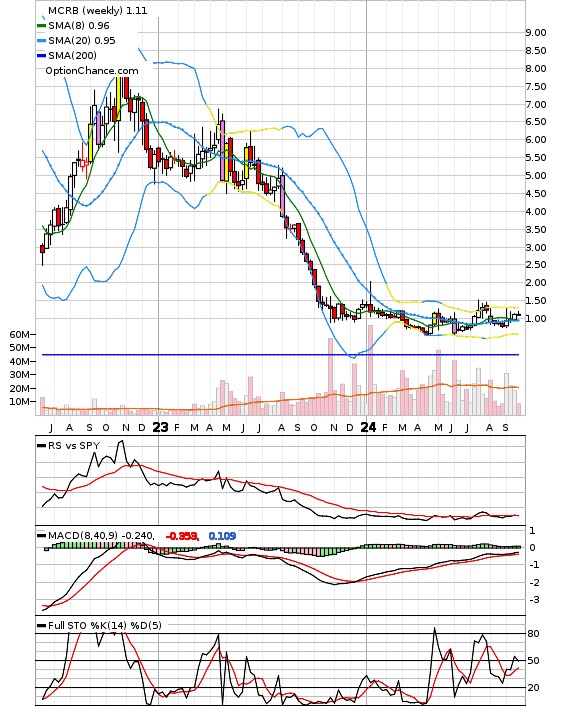566x706 pixels.
Task: Click the RS vs SPY legend marker
Action: 41,446
